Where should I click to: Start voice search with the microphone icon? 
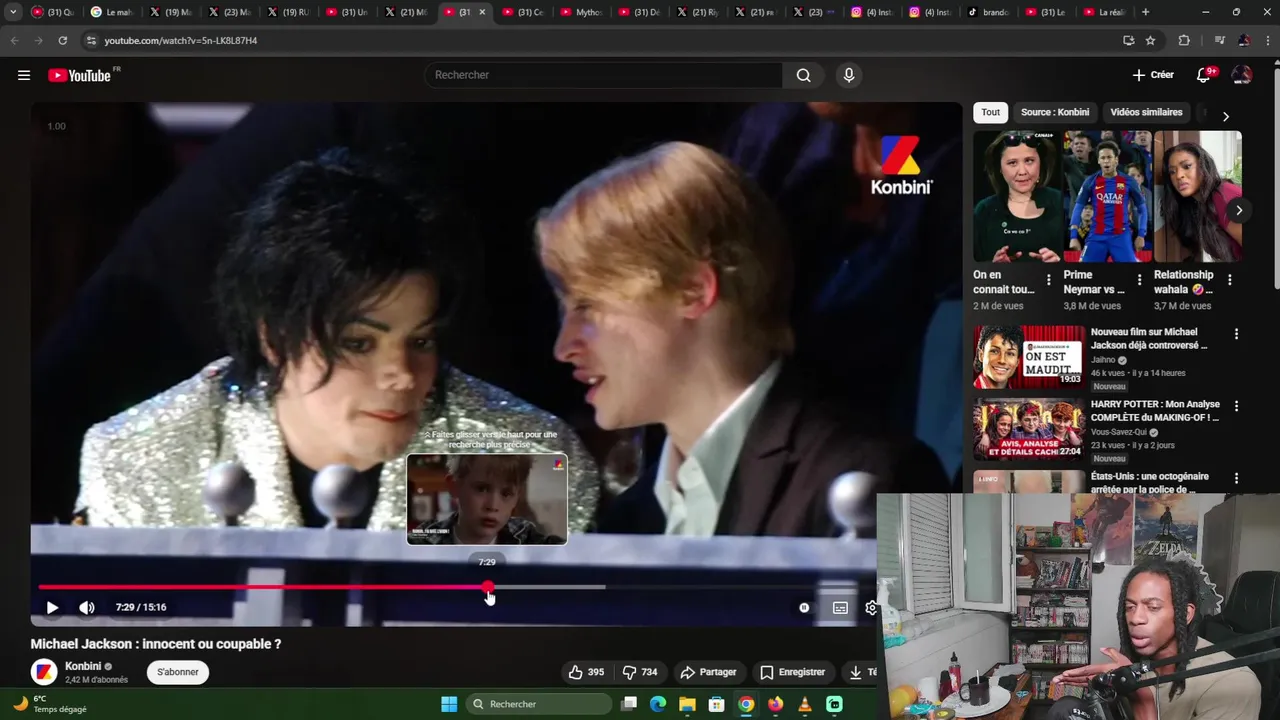pos(849,75)
